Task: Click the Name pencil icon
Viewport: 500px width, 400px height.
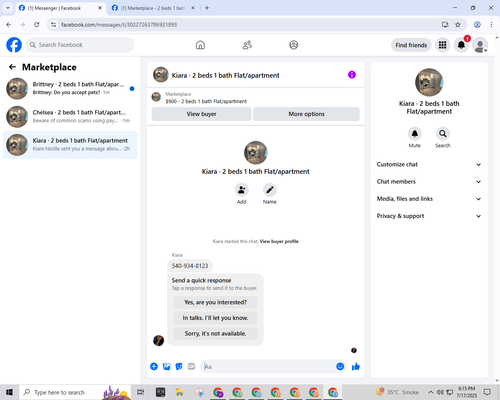Action: pyautogui.click(x=270, y=190)
